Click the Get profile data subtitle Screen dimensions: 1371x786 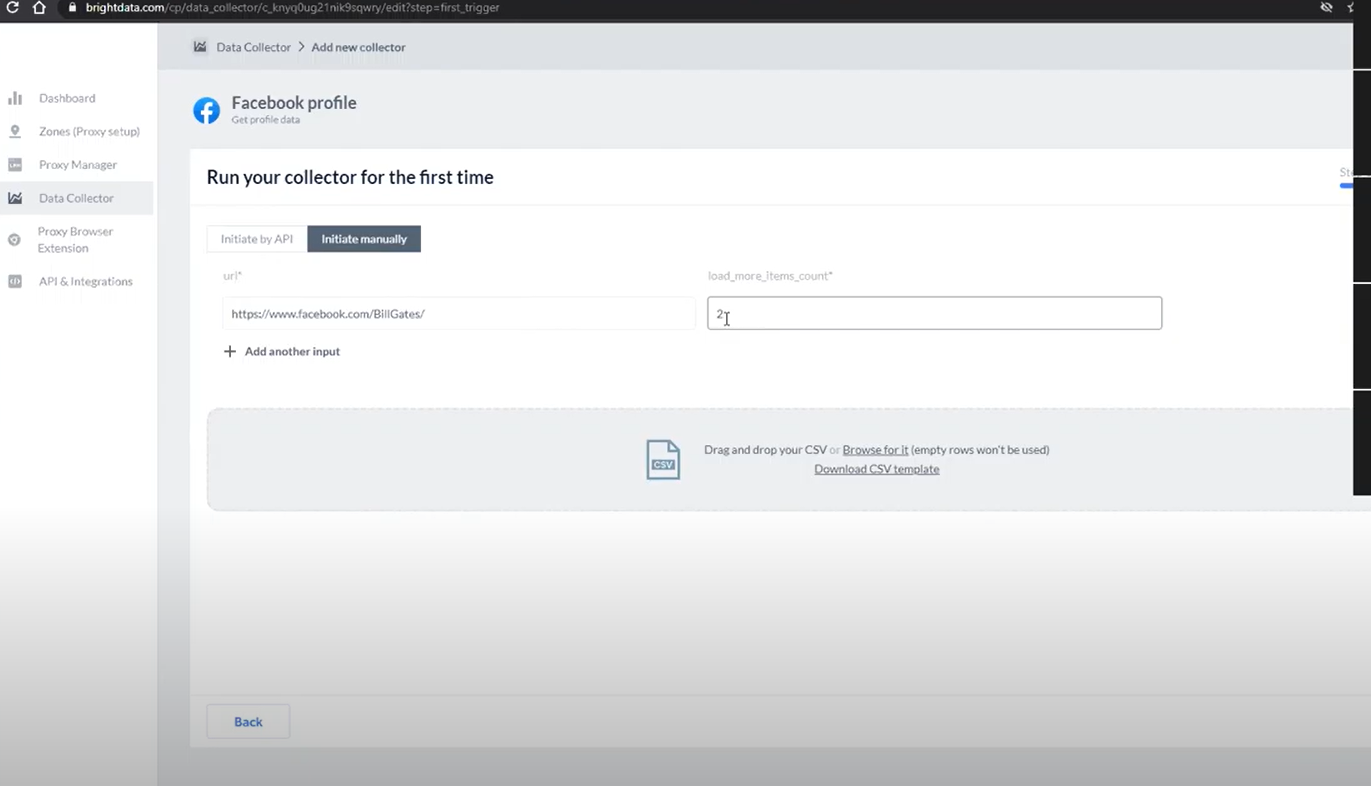(265, 120)
